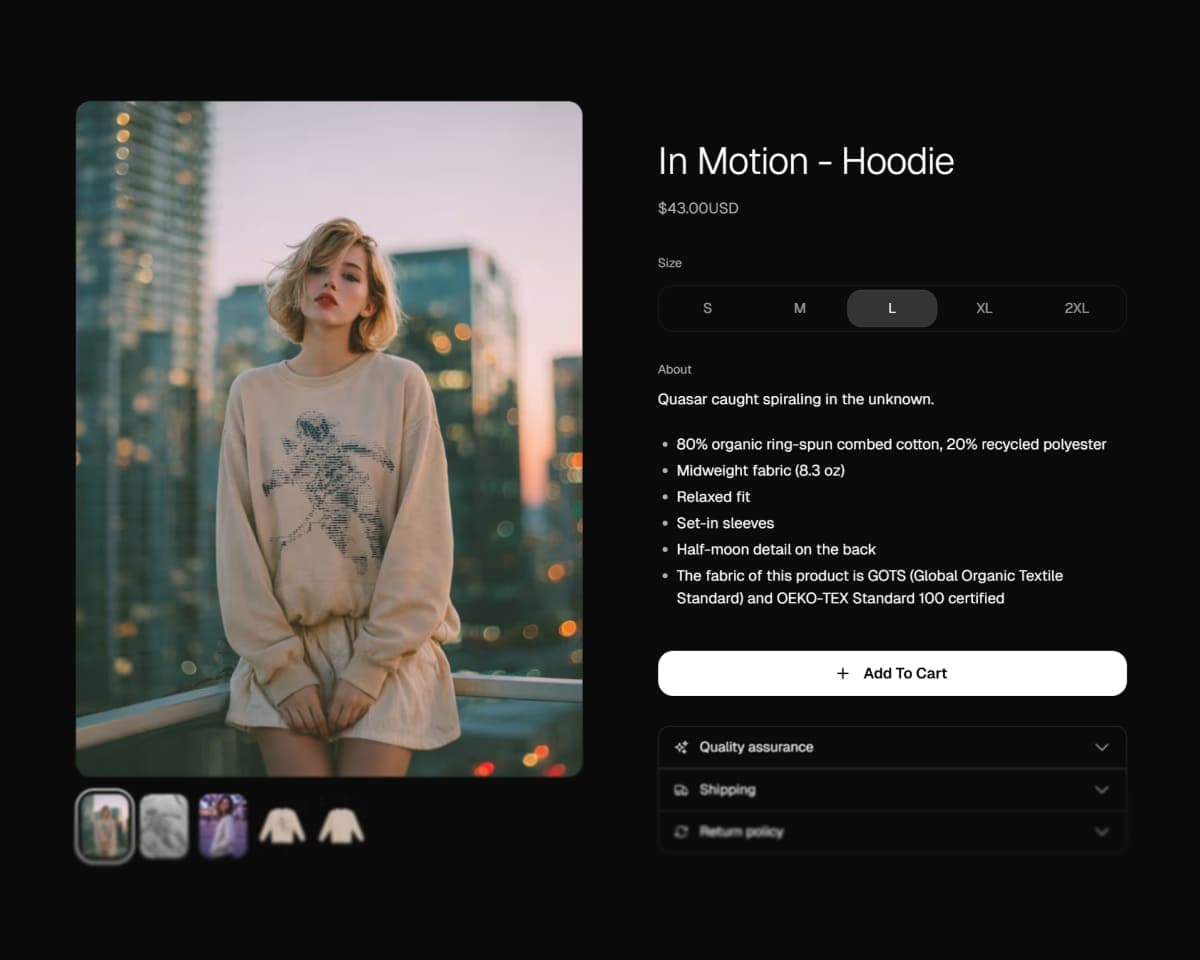Click the Shipping section label text
Viewport: 1200px width, 960px height.
(727, 790)
